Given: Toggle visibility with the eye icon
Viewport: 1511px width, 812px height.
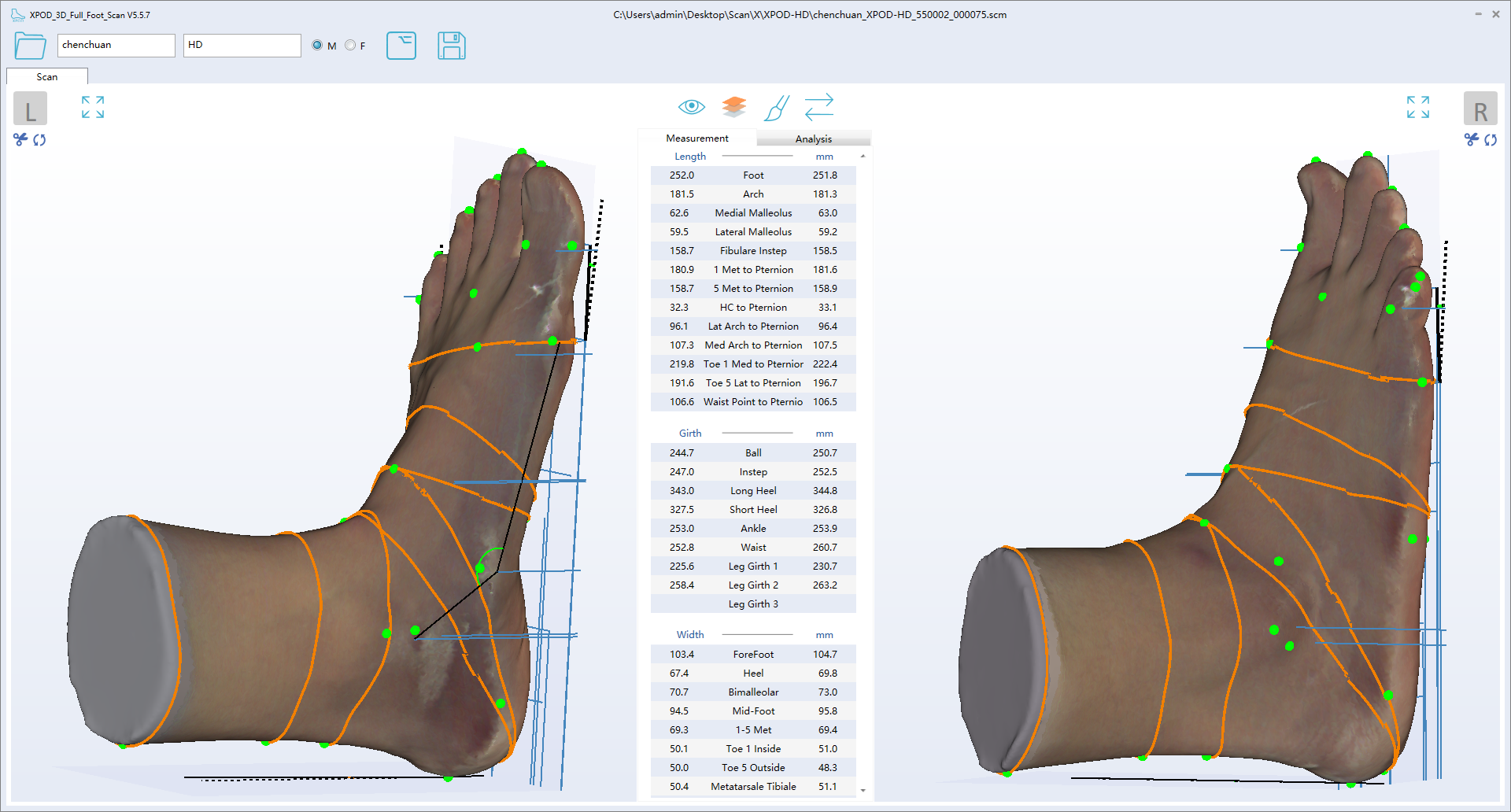Looking at the screenshot, I should tap(691, 106).
